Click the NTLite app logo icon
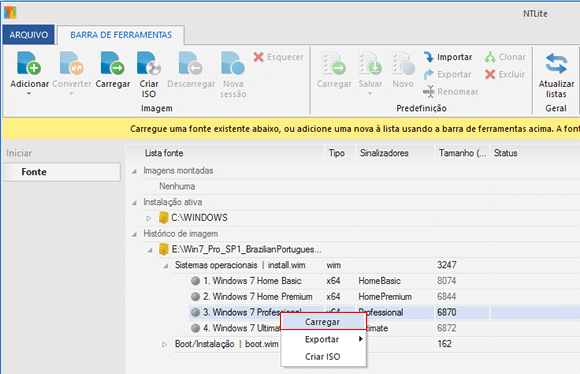 pyautogui.click(x=10, y=13)
